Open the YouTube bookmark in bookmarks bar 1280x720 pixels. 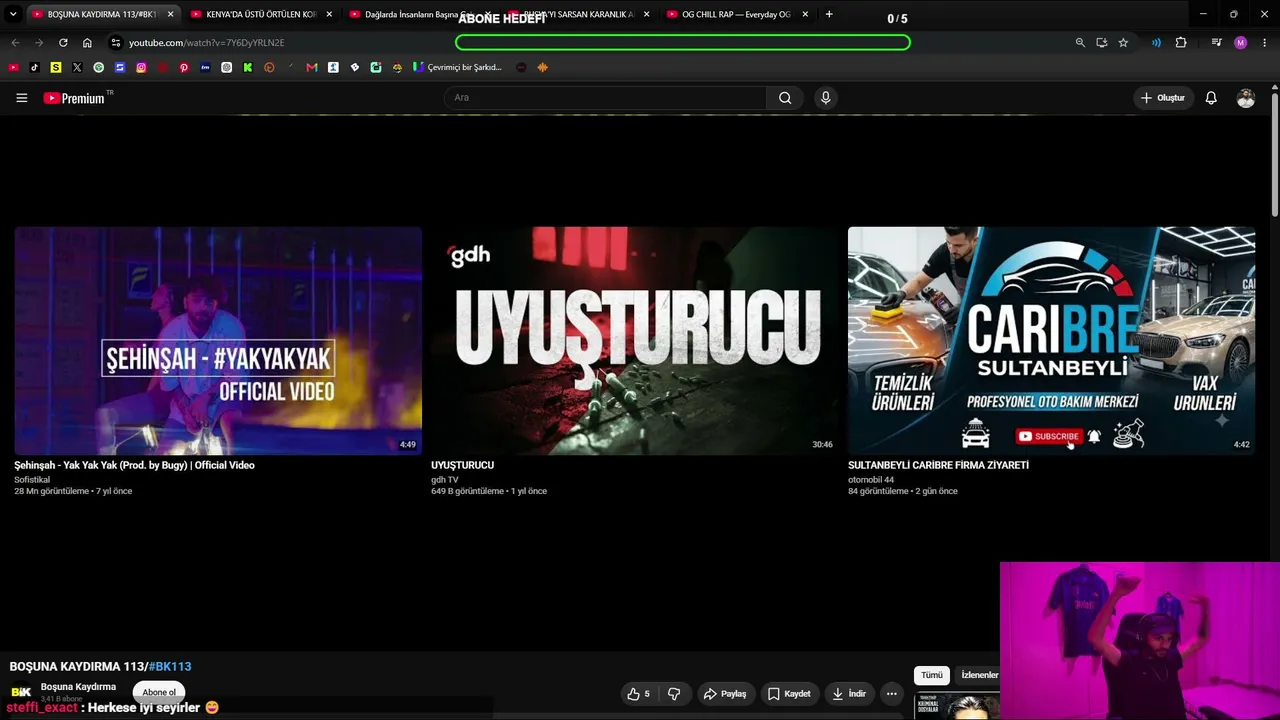[13, 67]
